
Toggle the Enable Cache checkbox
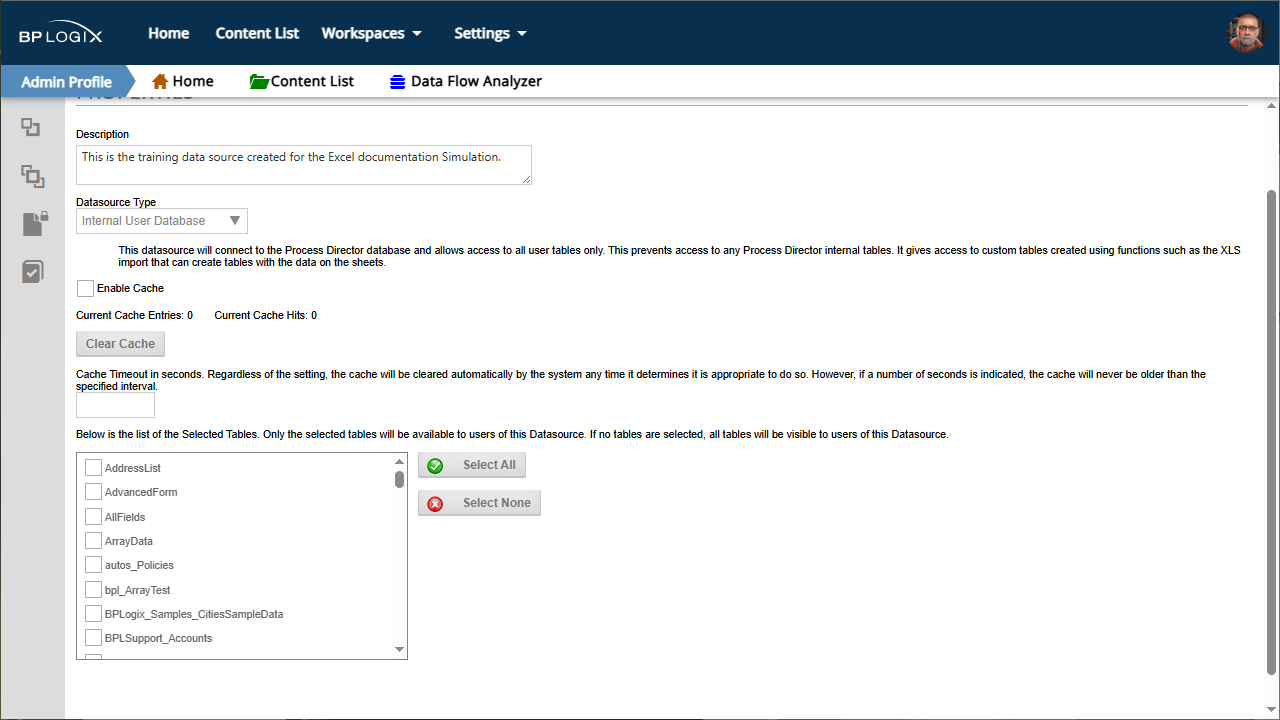[85, 288]
